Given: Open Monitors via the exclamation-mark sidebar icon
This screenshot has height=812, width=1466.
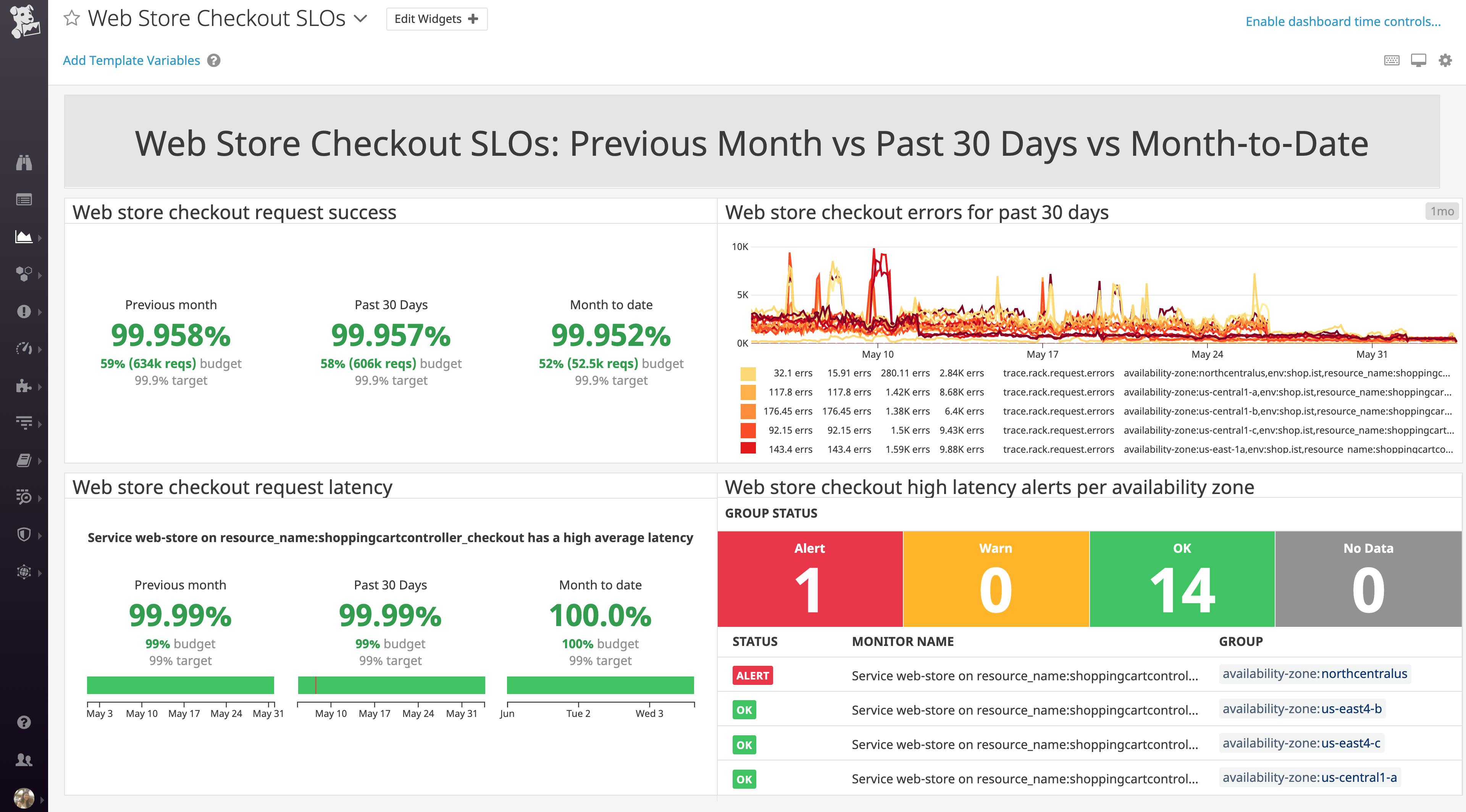Looking at the screenshot, I should coord(24,312).
